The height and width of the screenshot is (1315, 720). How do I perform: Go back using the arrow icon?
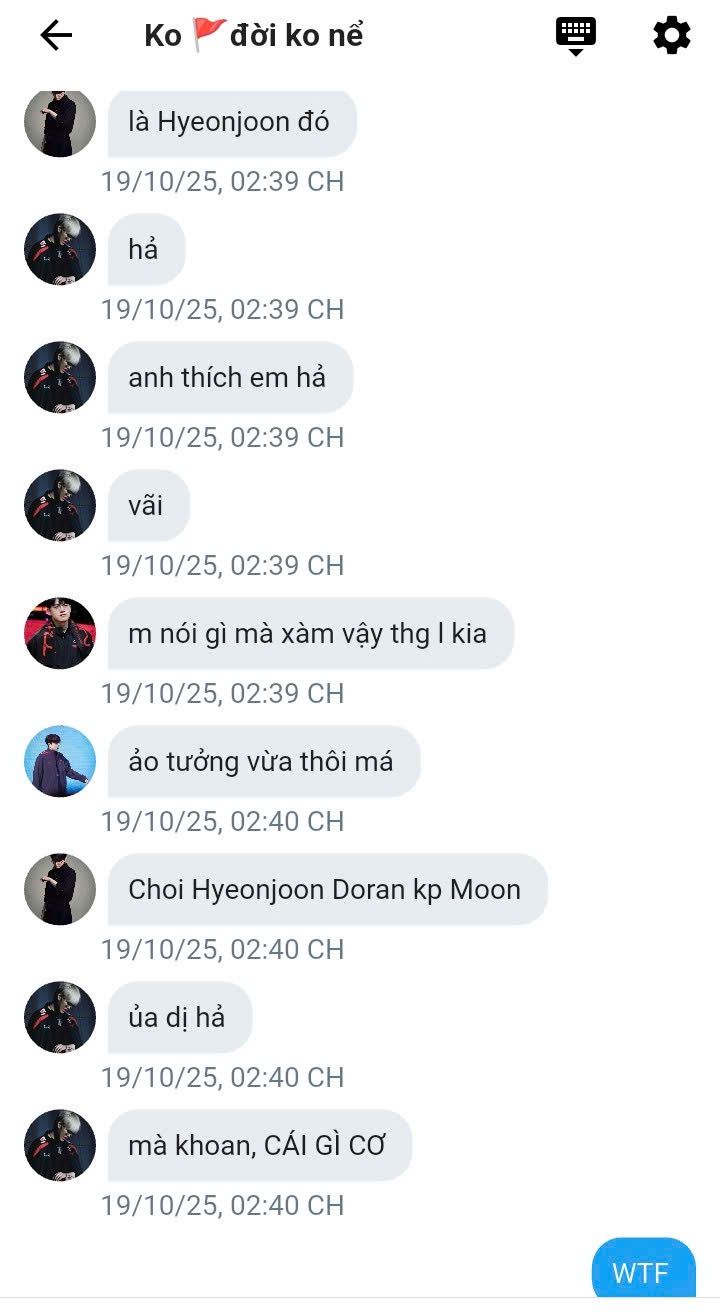tap(56, 36)
